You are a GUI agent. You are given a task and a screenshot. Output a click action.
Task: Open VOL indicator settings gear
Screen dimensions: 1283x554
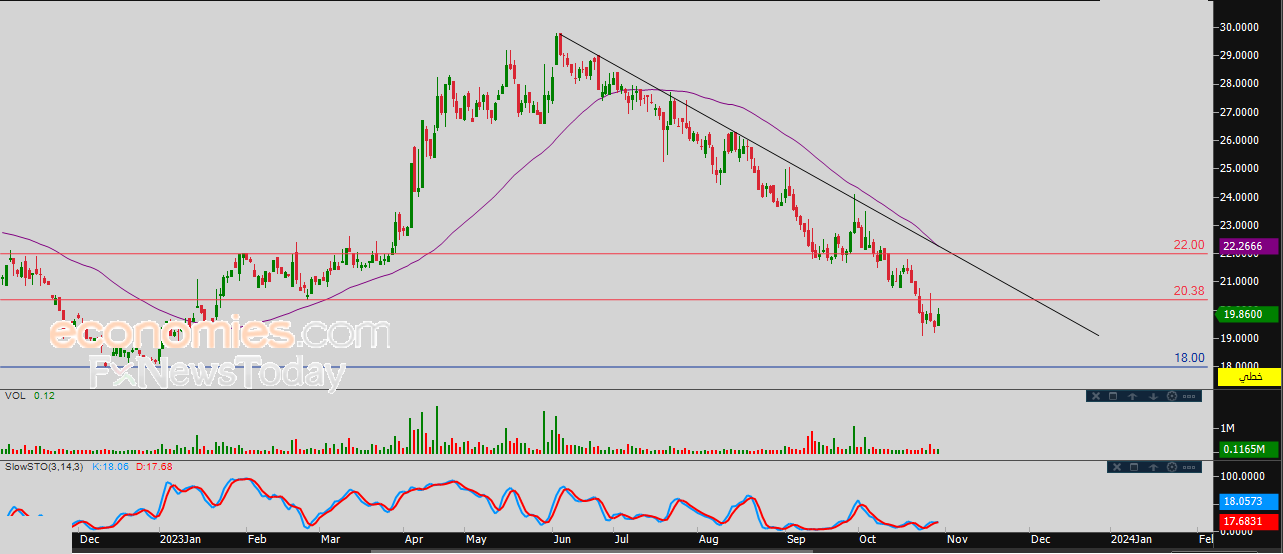click(1171, 397)
